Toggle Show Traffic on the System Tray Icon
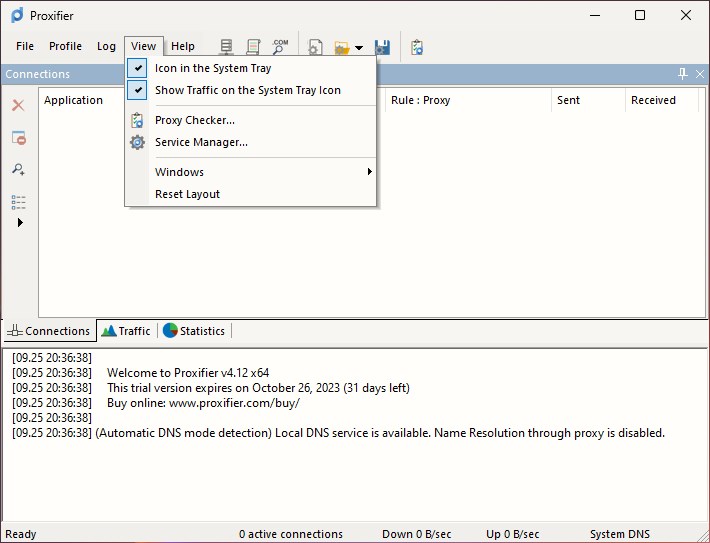The width and height of the screenshot is (710, 543). 247,90
